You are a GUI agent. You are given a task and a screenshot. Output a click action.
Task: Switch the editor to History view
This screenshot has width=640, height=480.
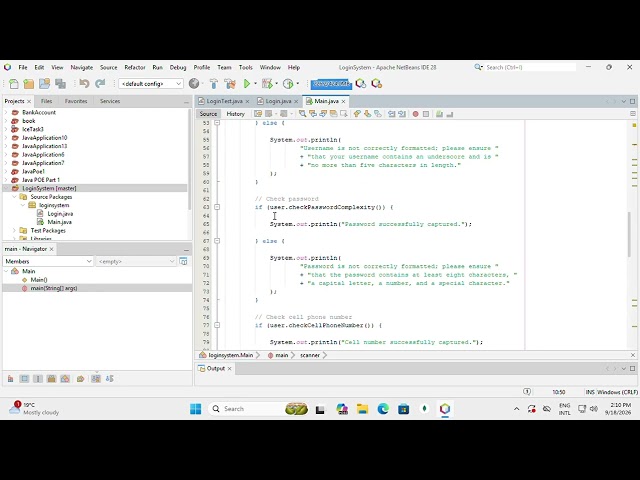(236, 114)
